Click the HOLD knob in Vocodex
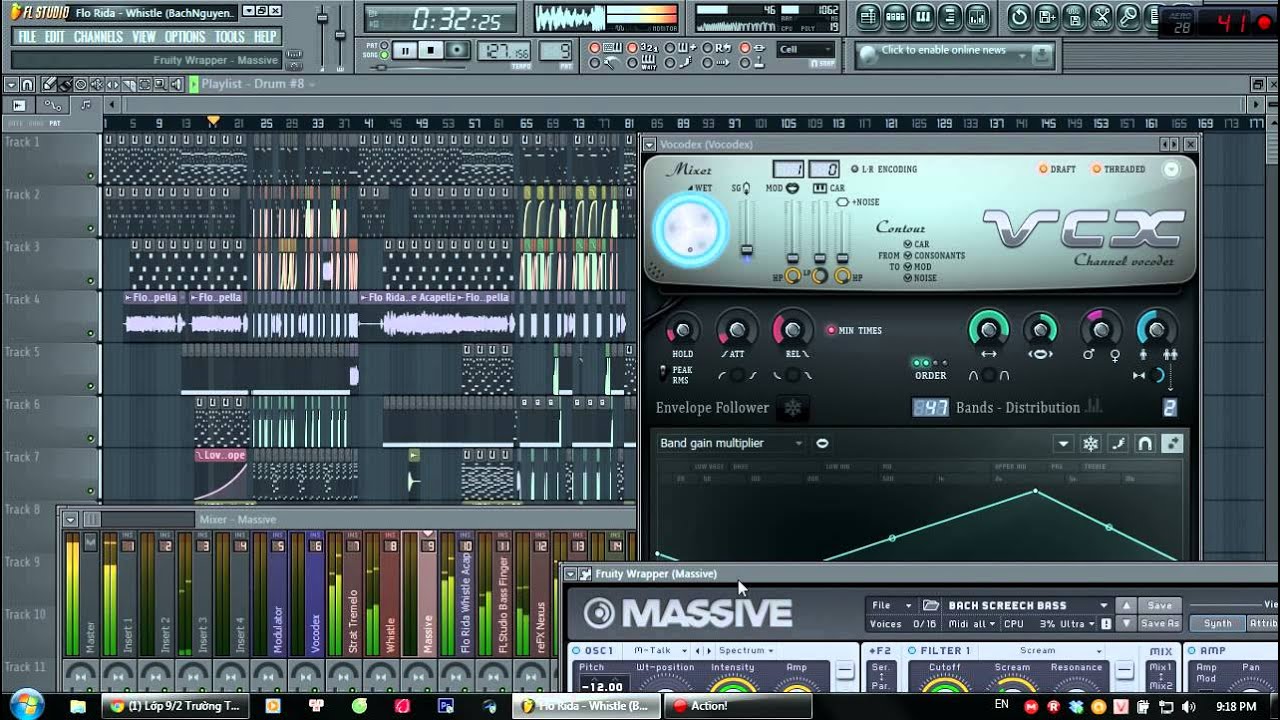1280x720 pixels. pos(682,330)
